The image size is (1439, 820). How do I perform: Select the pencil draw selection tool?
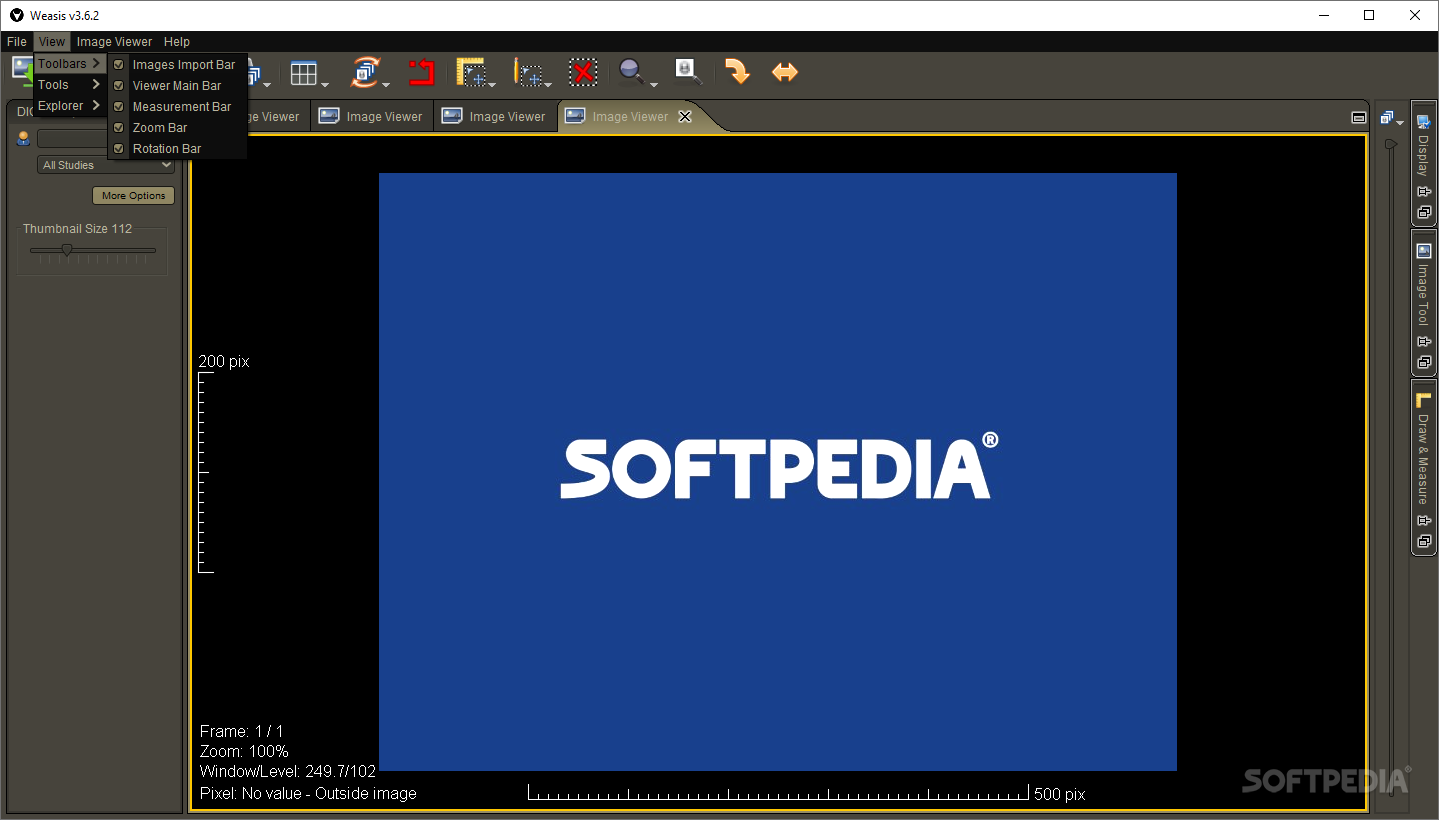529,73
